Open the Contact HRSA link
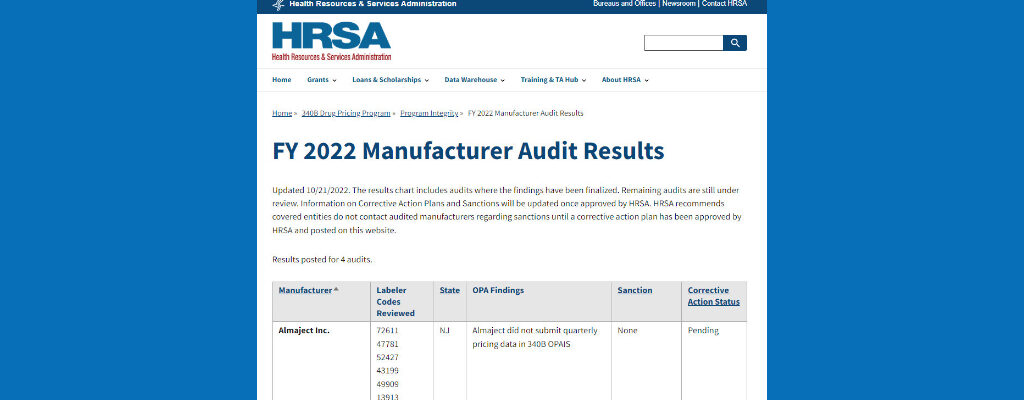1024x400 pixels. click(724, 3)
